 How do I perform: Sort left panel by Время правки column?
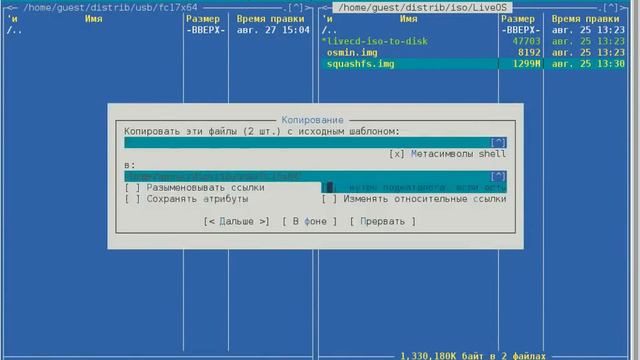point(270,19)
